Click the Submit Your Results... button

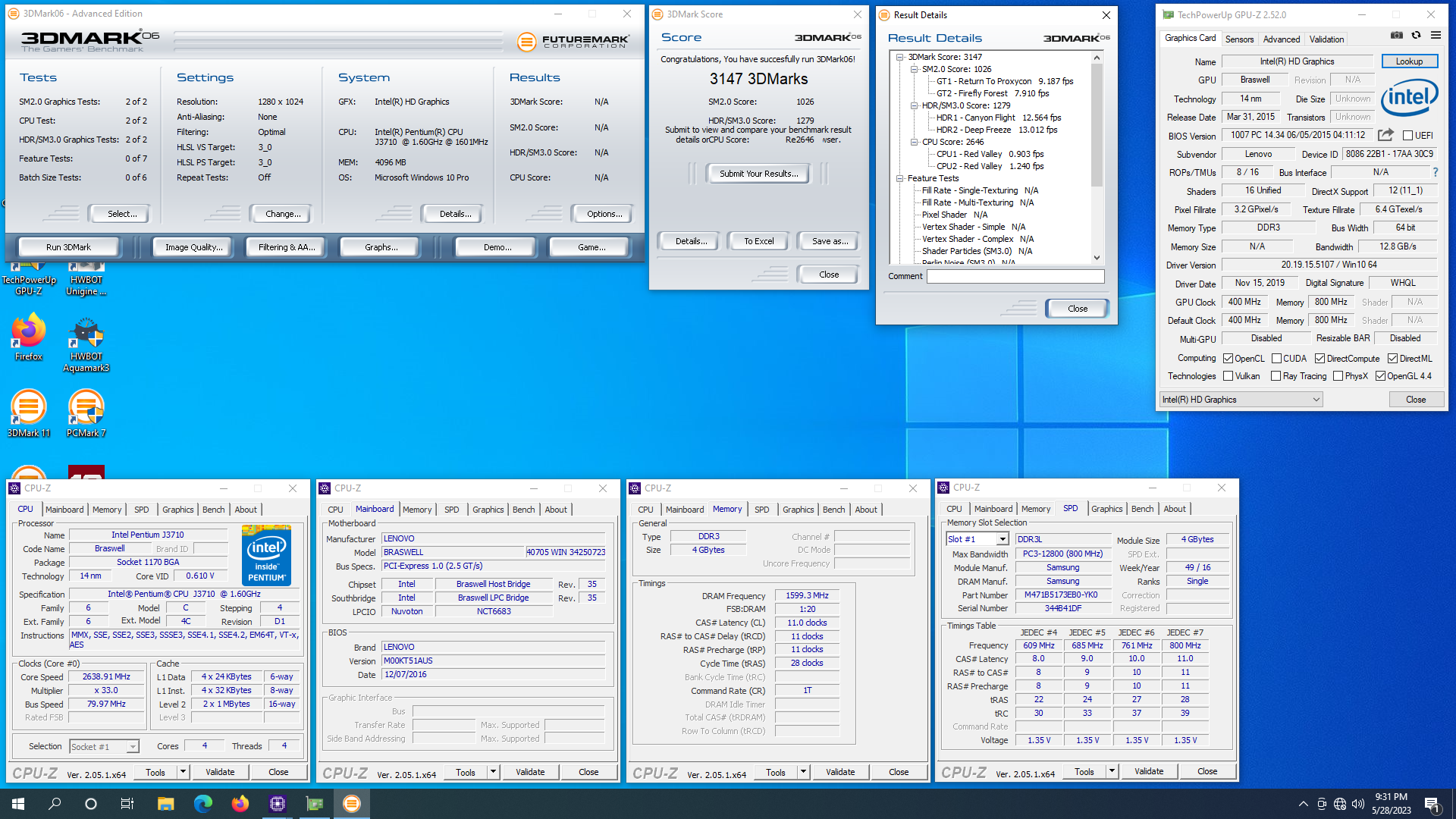click(x=758, y=174)
